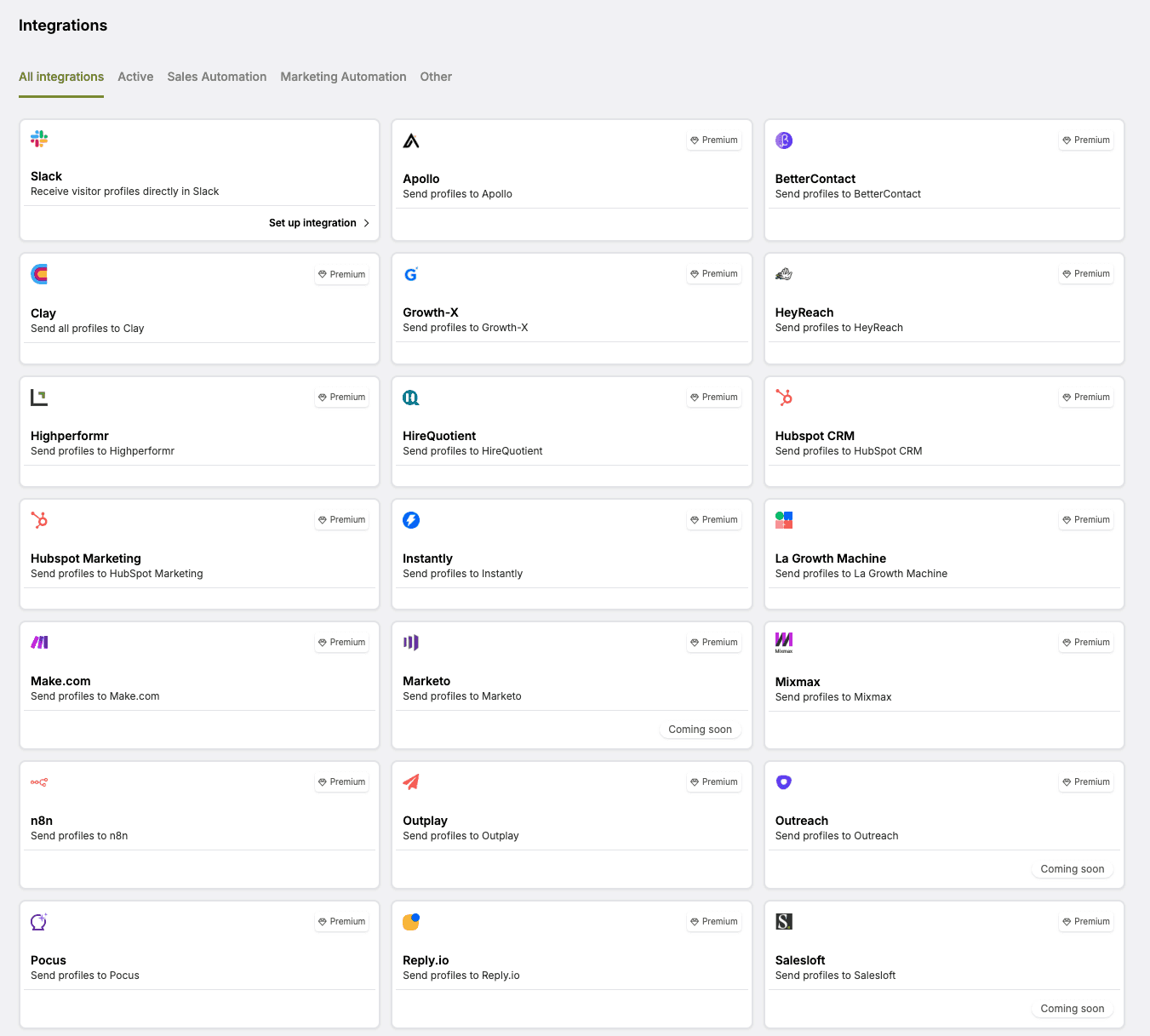Open the Marketing Automation tab
Screen dimensions: 1150x1036
[x=343, y=77]
